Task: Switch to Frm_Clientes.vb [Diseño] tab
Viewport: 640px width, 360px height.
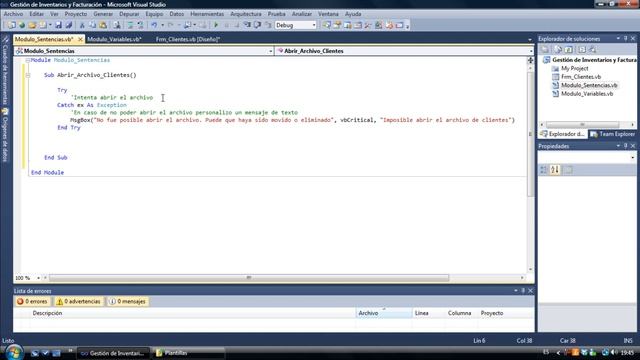Action: (x=188, y=39)
